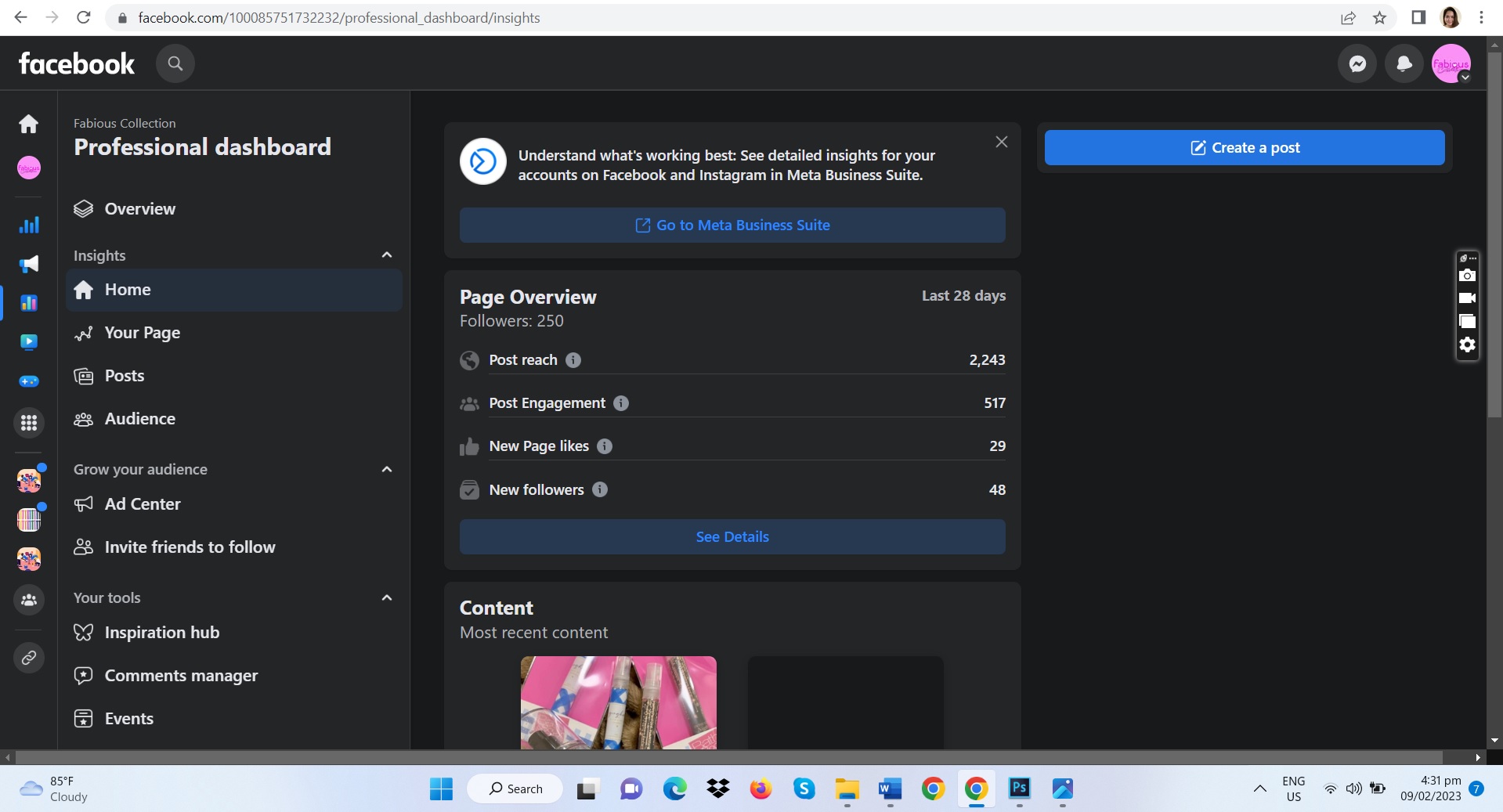The width and height of the screenshot is (1503, 812).
Task: Open the Watch video icon in left rail
Action: 29,341
